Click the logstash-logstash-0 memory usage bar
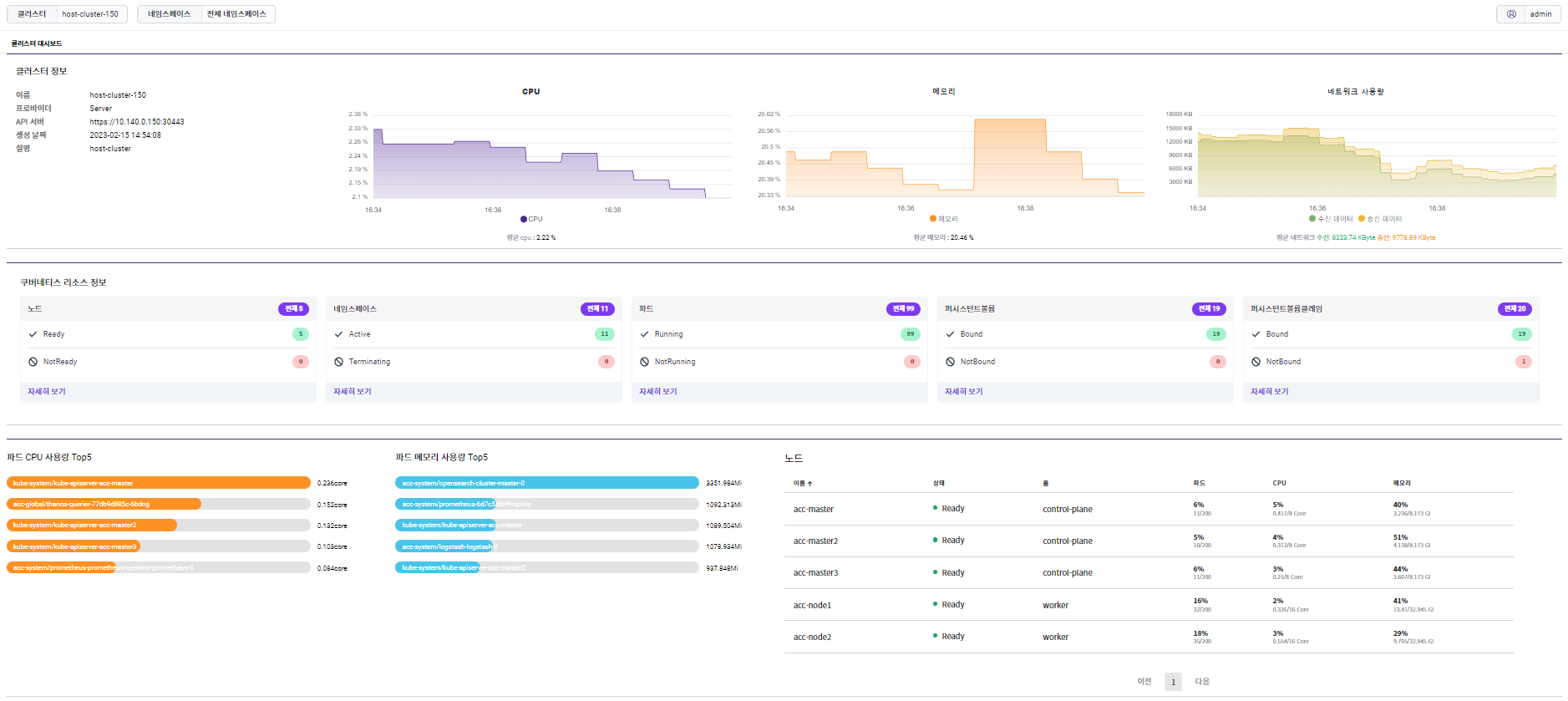This screenshot has width=1568, height=701. (x=547, y=546)
